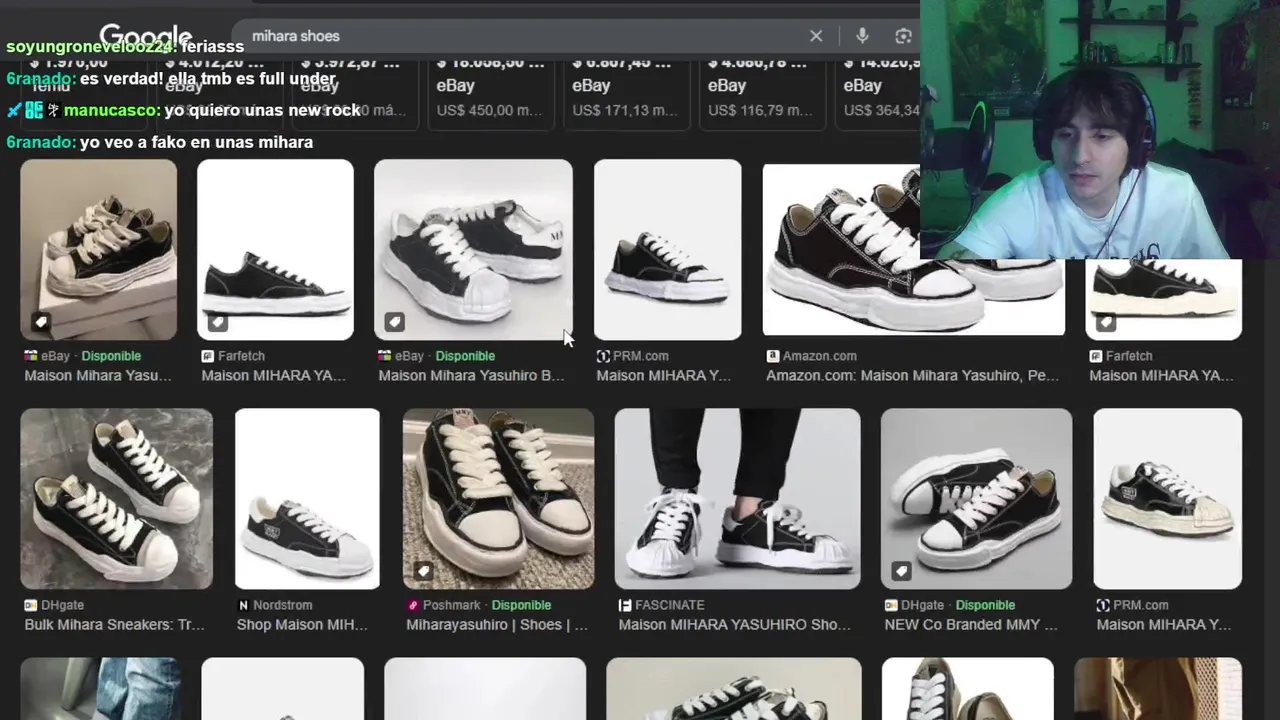Click product tag on first eBay sneaker image
The height and width of the screenshot is (720, 1280).
(40, 322)
